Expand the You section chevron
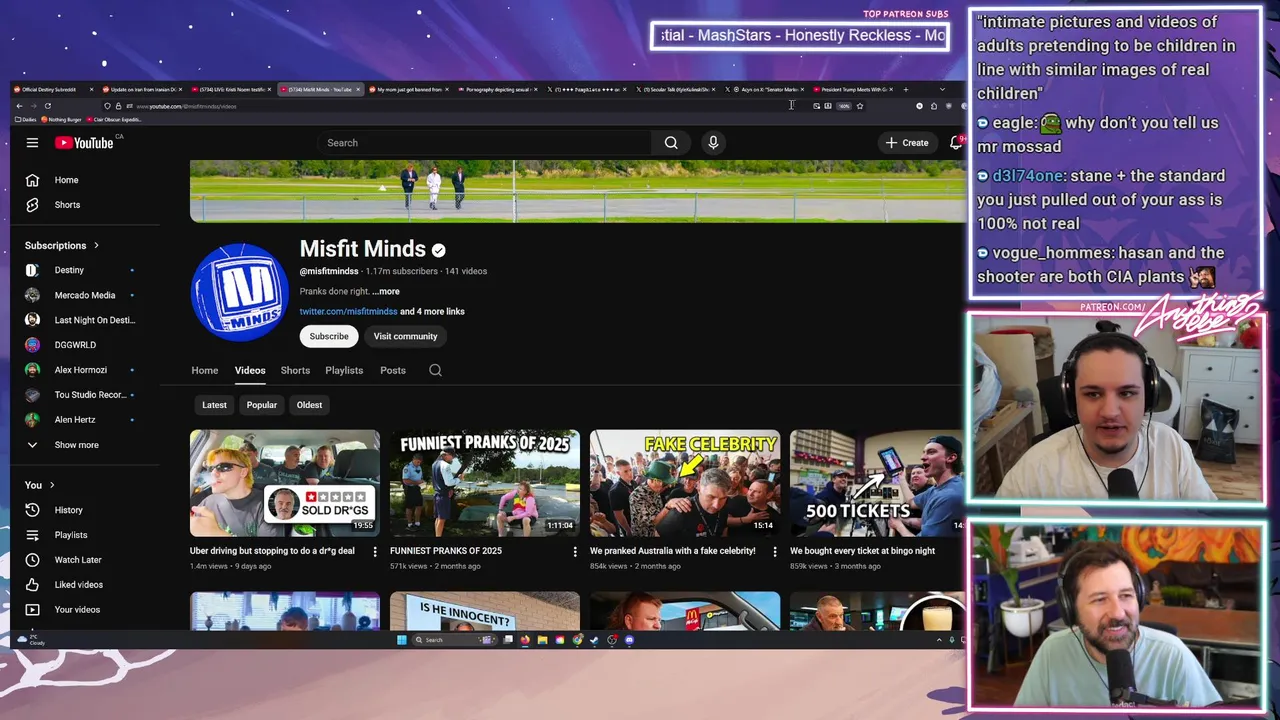The height and width of the screenshot is (720, 1280). (x=52, y=485)
